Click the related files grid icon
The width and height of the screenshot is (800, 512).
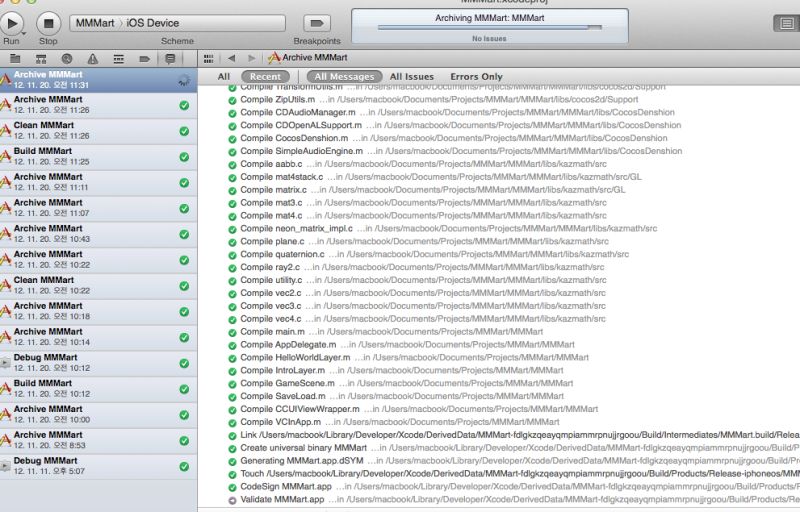[x=208, y=59]
